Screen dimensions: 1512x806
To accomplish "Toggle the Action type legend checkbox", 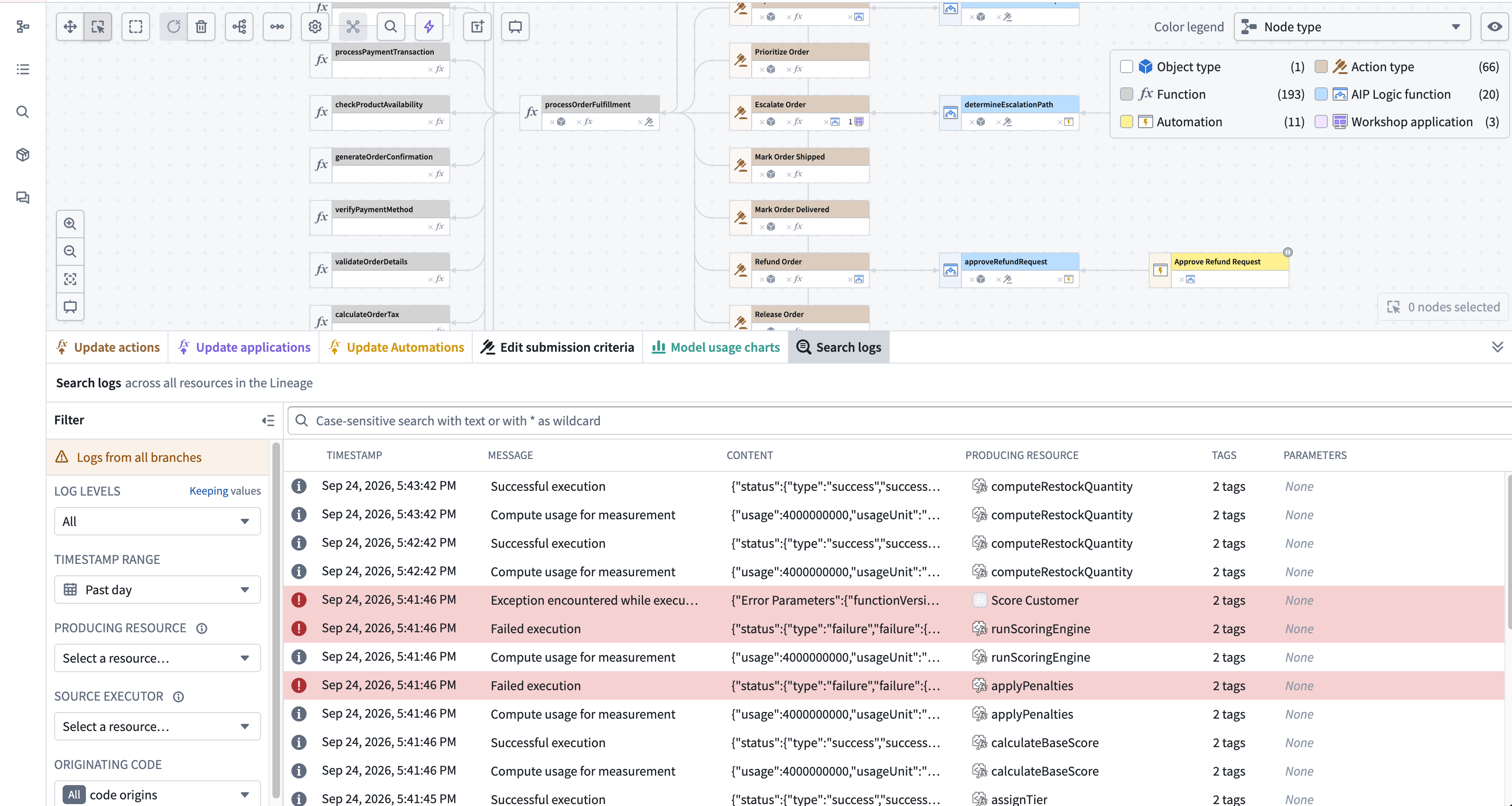I will [x=1321, y=66].
